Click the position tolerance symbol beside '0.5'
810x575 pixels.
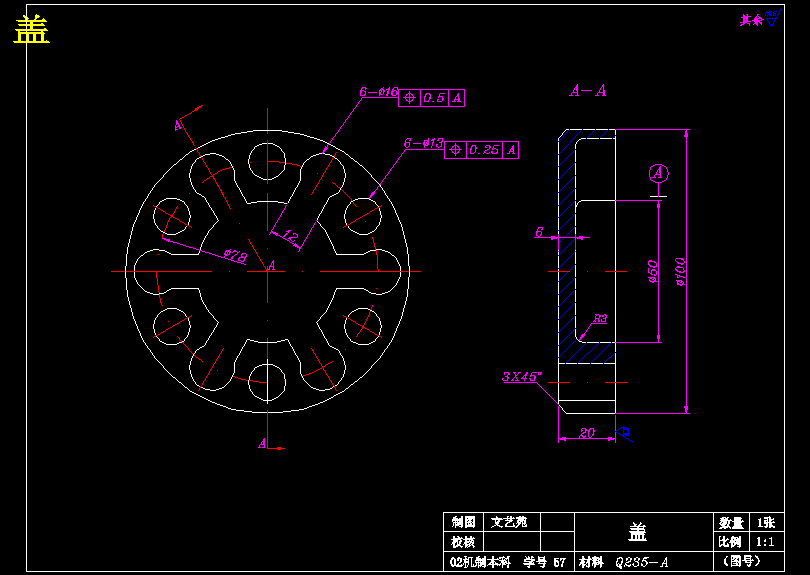409,98
